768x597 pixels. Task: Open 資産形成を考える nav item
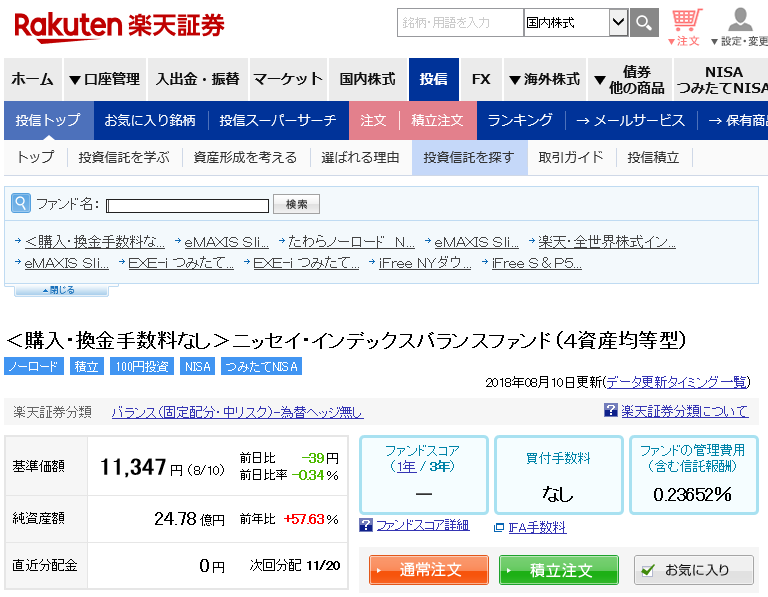click(245, 157)
